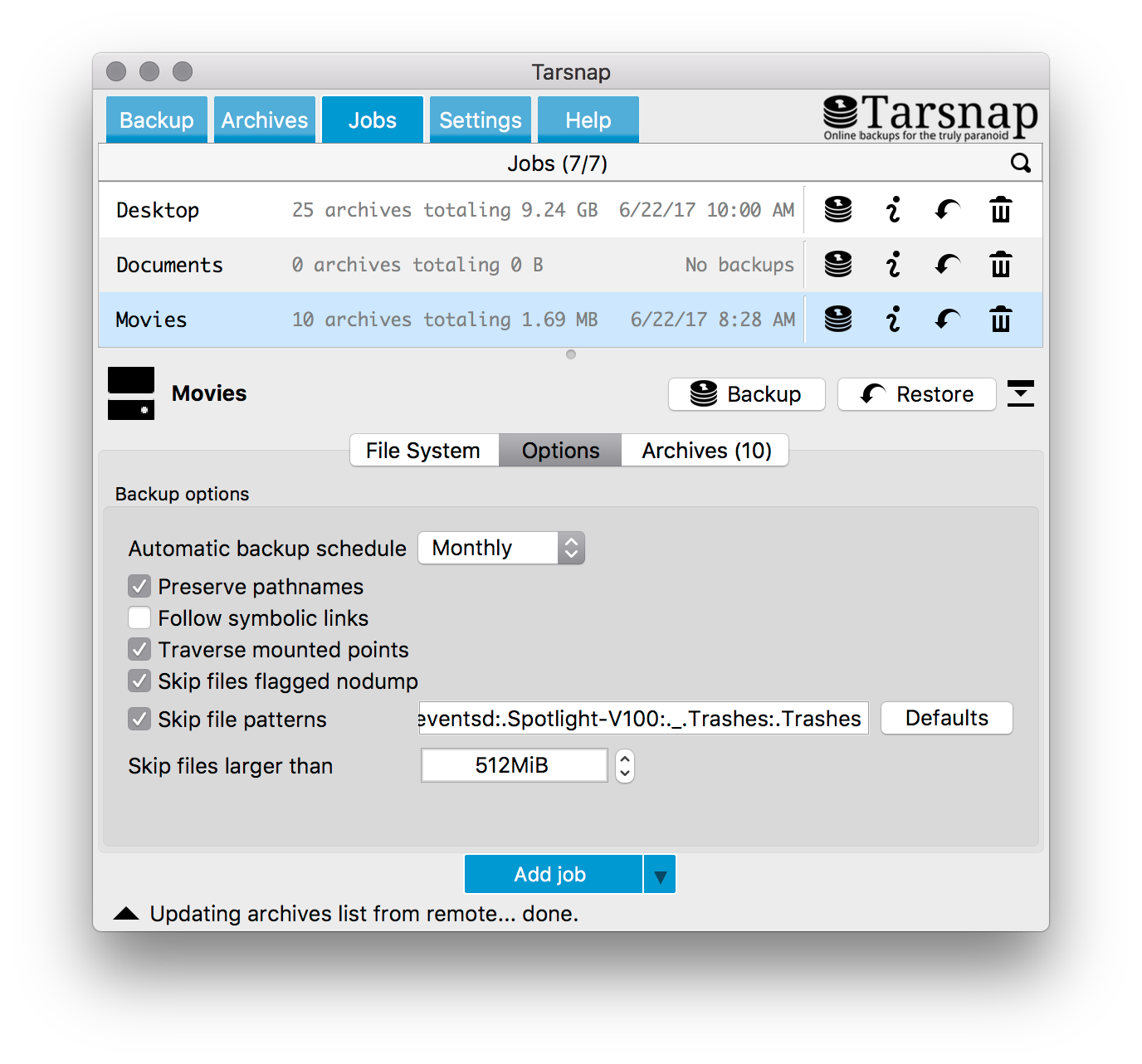The image size is (1142, 1064).
Task: Expand the status log triangle icon
Action: [x=126, y=914]
